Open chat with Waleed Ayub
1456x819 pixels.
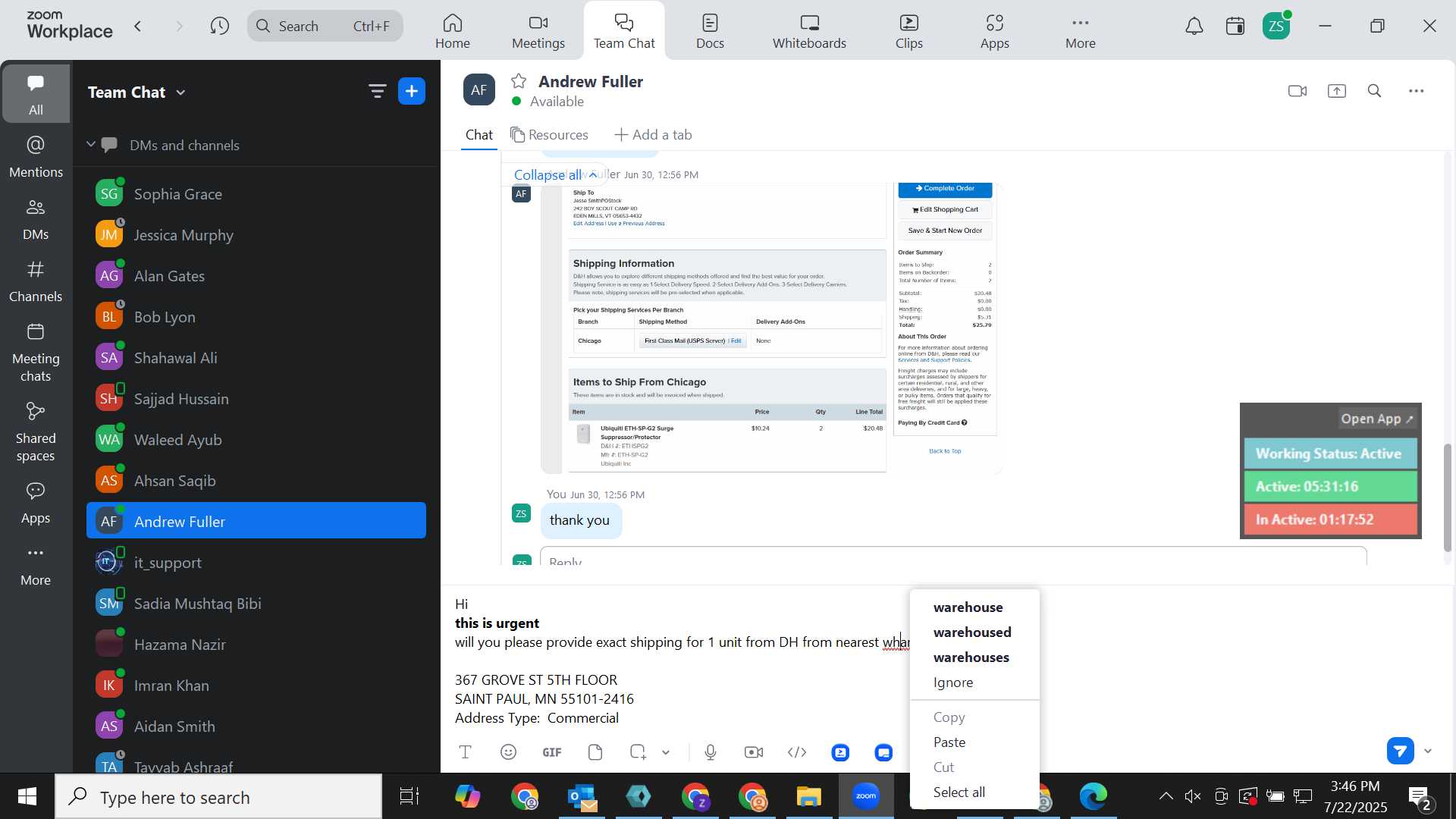pos(256,440)
